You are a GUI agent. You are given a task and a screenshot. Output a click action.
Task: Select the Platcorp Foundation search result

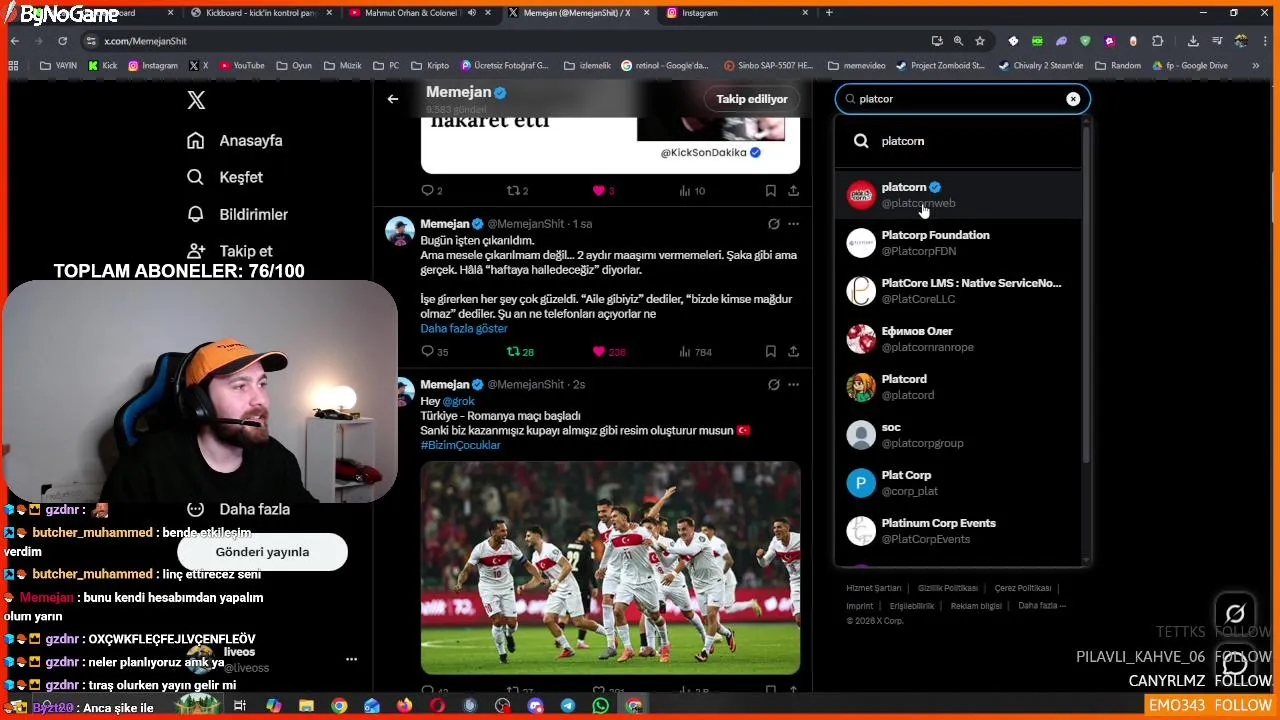(x=958, y=243)
